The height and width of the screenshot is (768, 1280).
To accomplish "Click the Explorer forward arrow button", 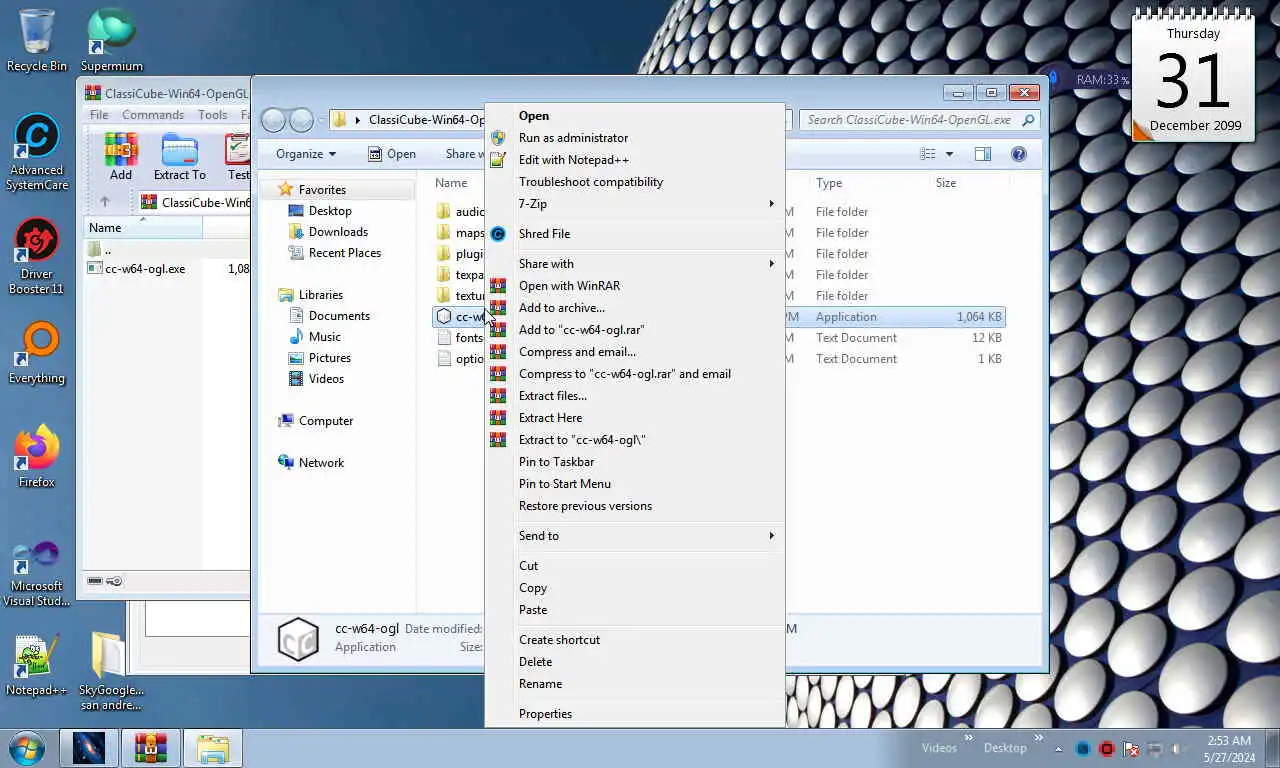I will tap(301, 120).
